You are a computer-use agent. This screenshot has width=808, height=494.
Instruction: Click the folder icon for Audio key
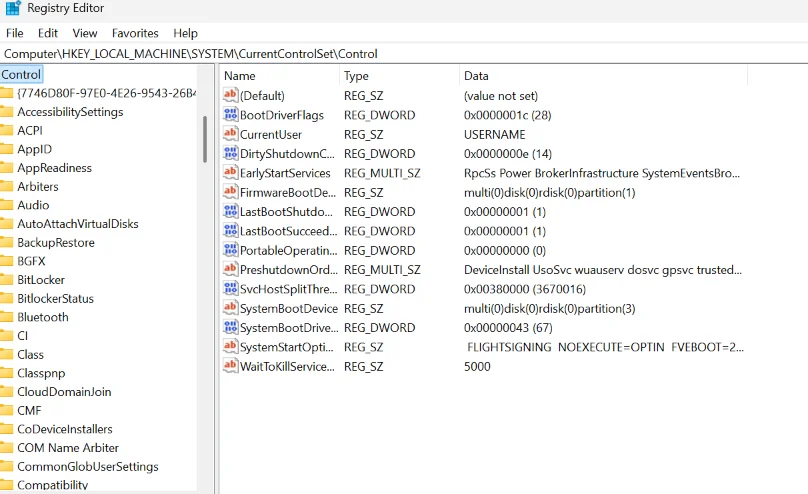[x=7, y=205]
